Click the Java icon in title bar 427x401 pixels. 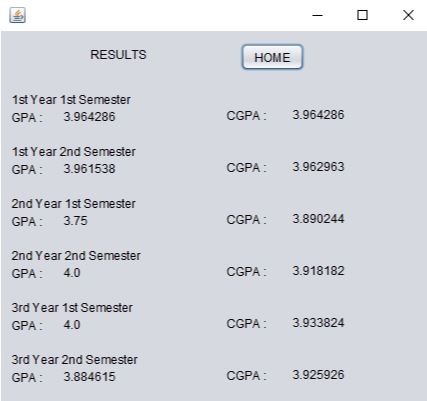pos(17,15)
